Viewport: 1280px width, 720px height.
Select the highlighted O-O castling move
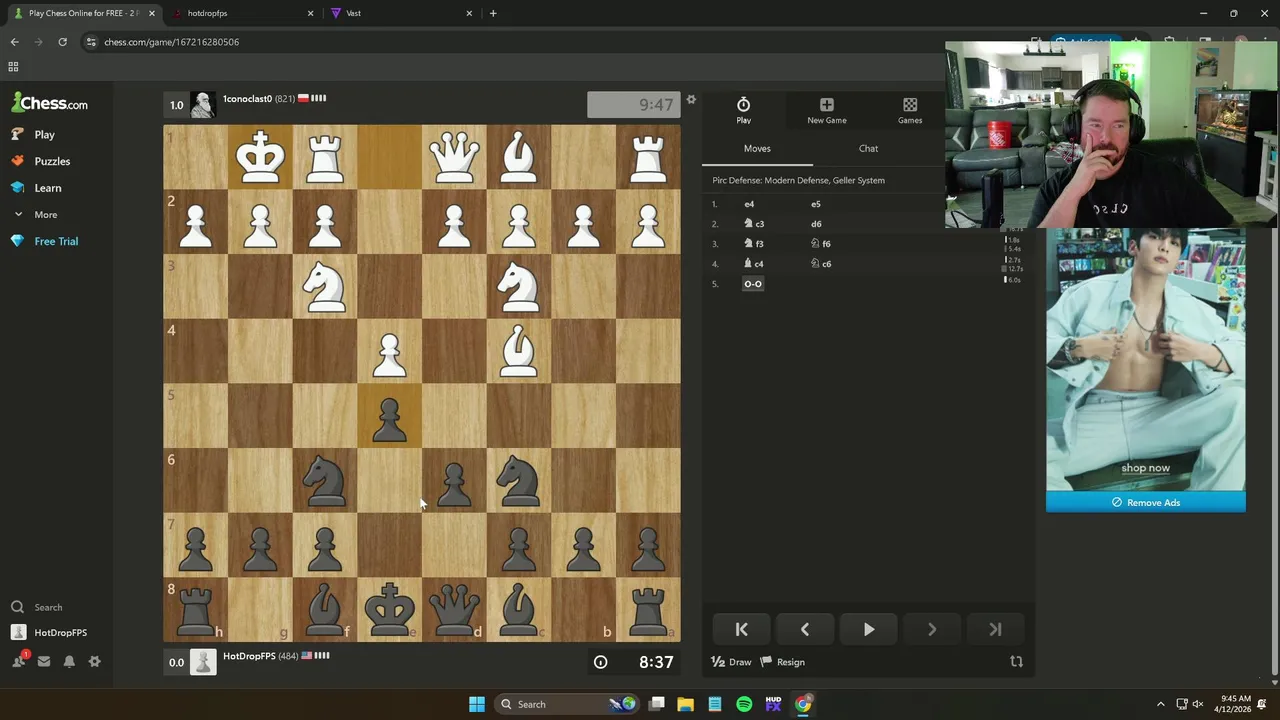(753, 284)
